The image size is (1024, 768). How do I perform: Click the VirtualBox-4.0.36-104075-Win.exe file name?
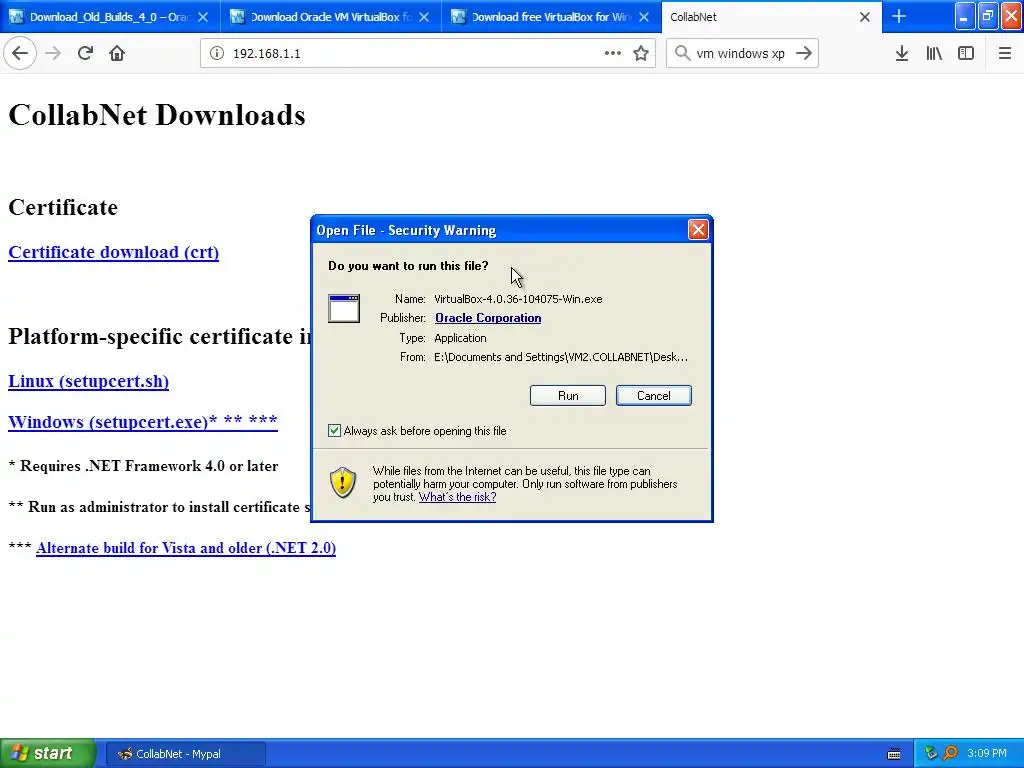518,299
